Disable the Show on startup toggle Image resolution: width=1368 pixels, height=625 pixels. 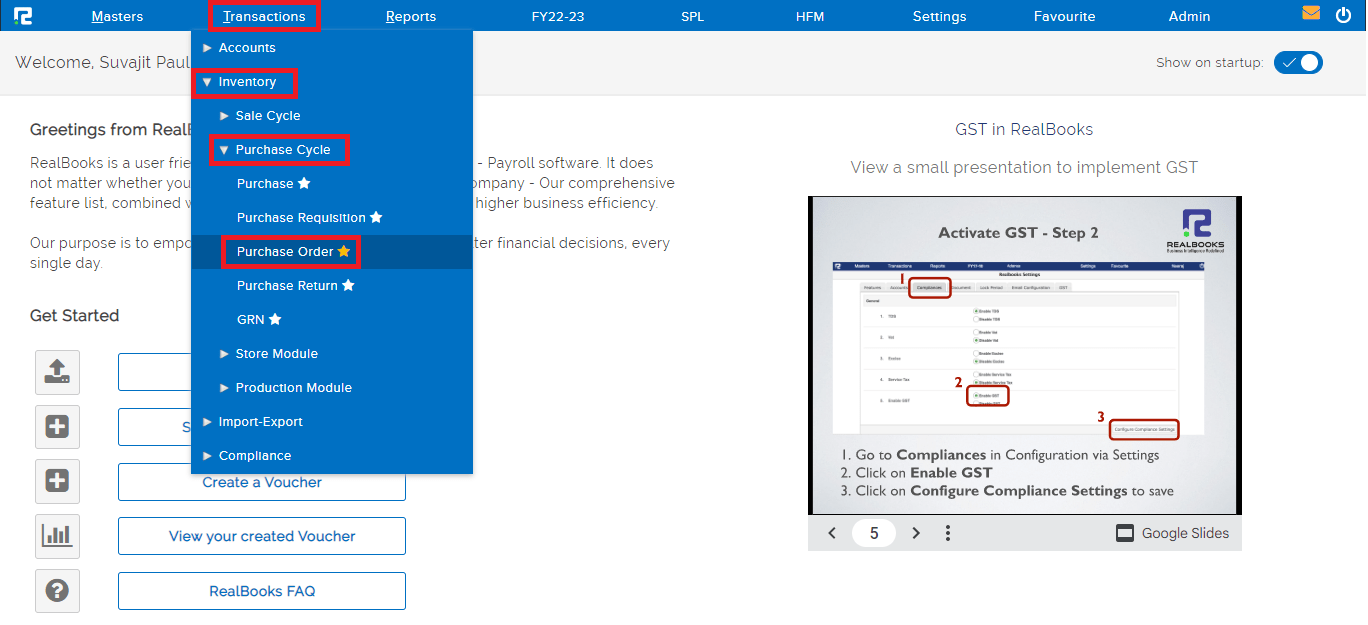(x=1298, y=62)
